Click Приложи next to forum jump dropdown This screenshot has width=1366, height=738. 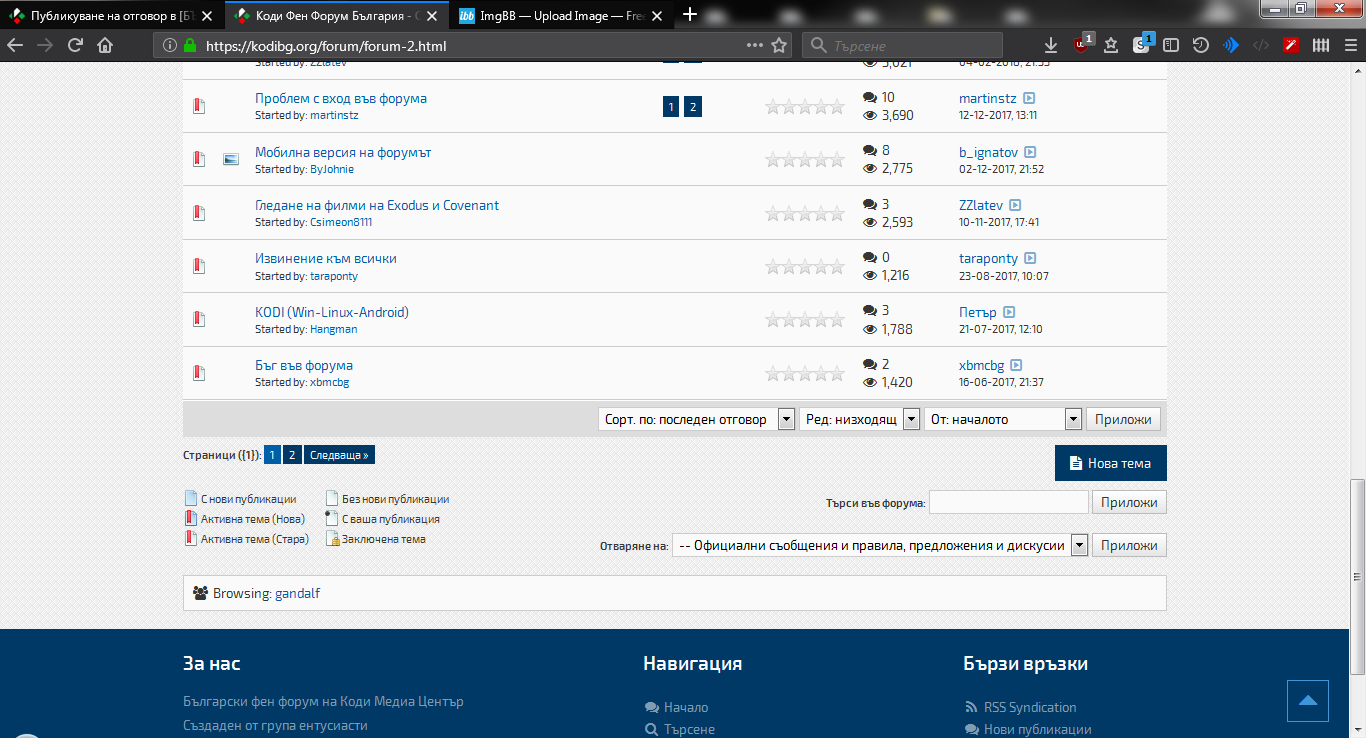click(x=1129, y=545)
